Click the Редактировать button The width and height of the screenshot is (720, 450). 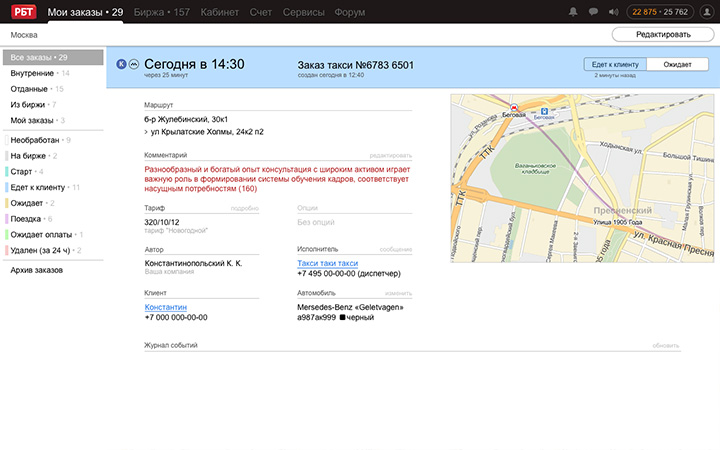pyautogui.click(x=663, y=34)
